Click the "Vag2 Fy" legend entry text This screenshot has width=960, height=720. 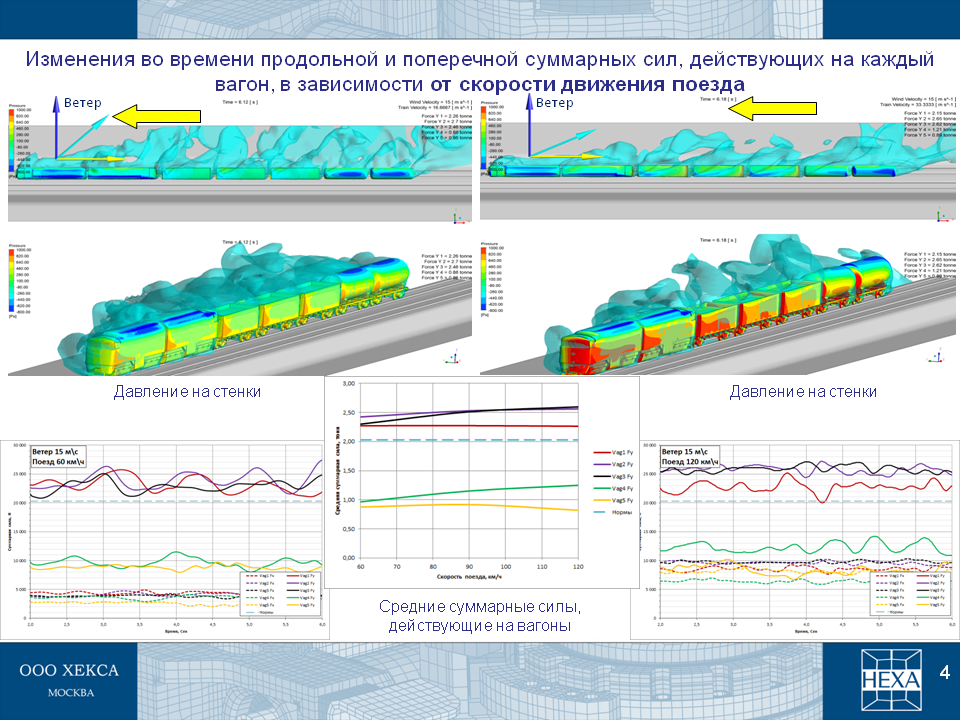622,465
